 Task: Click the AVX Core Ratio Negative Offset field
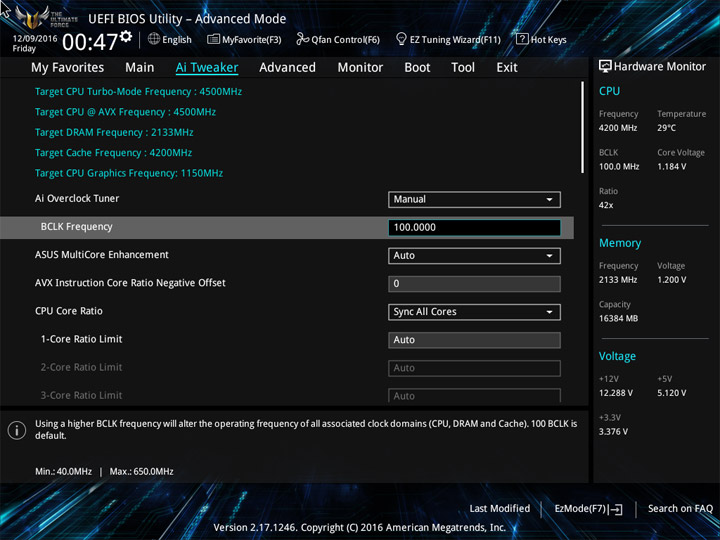(474, 284)
